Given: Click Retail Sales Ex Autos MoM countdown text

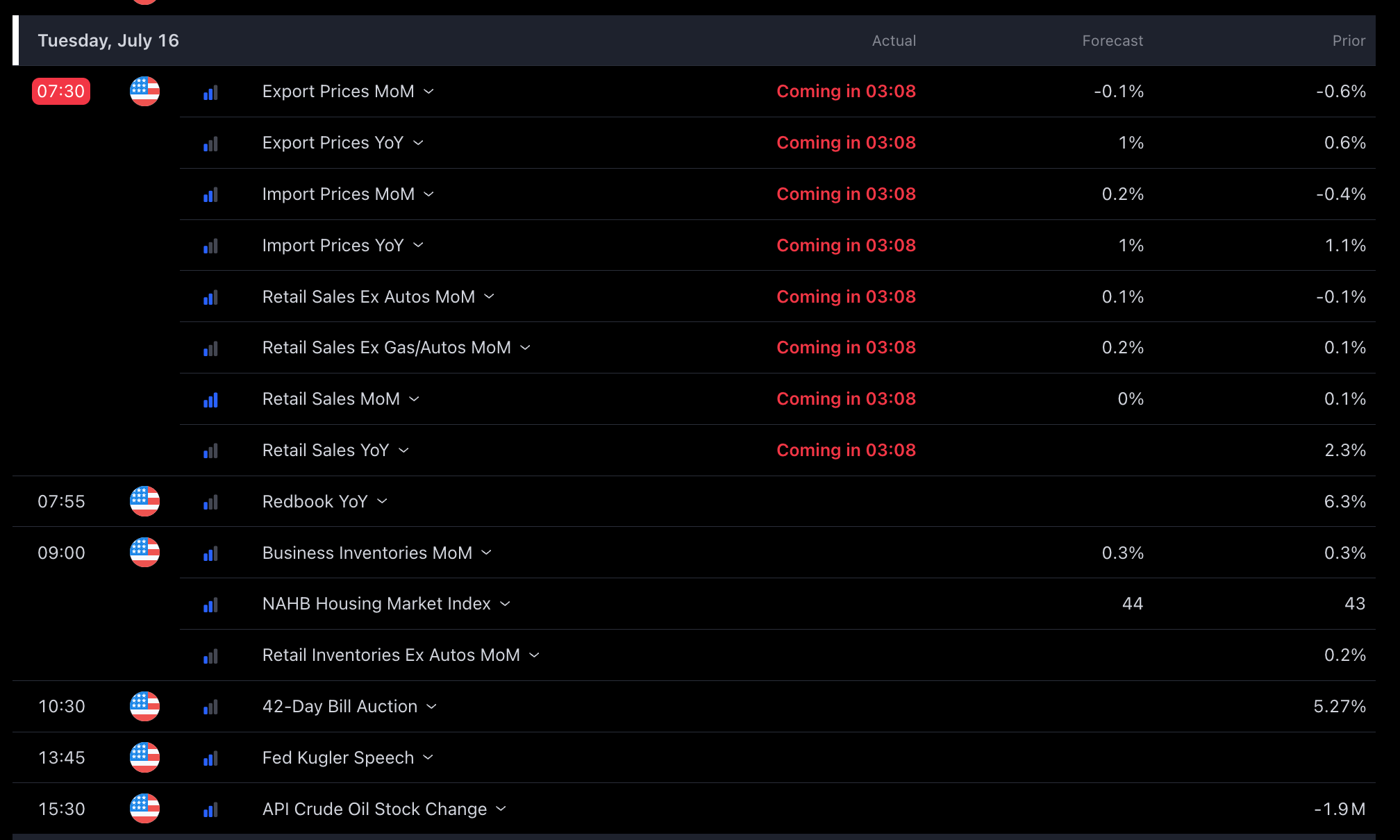Looking at the screenshot, I should 845,297.
